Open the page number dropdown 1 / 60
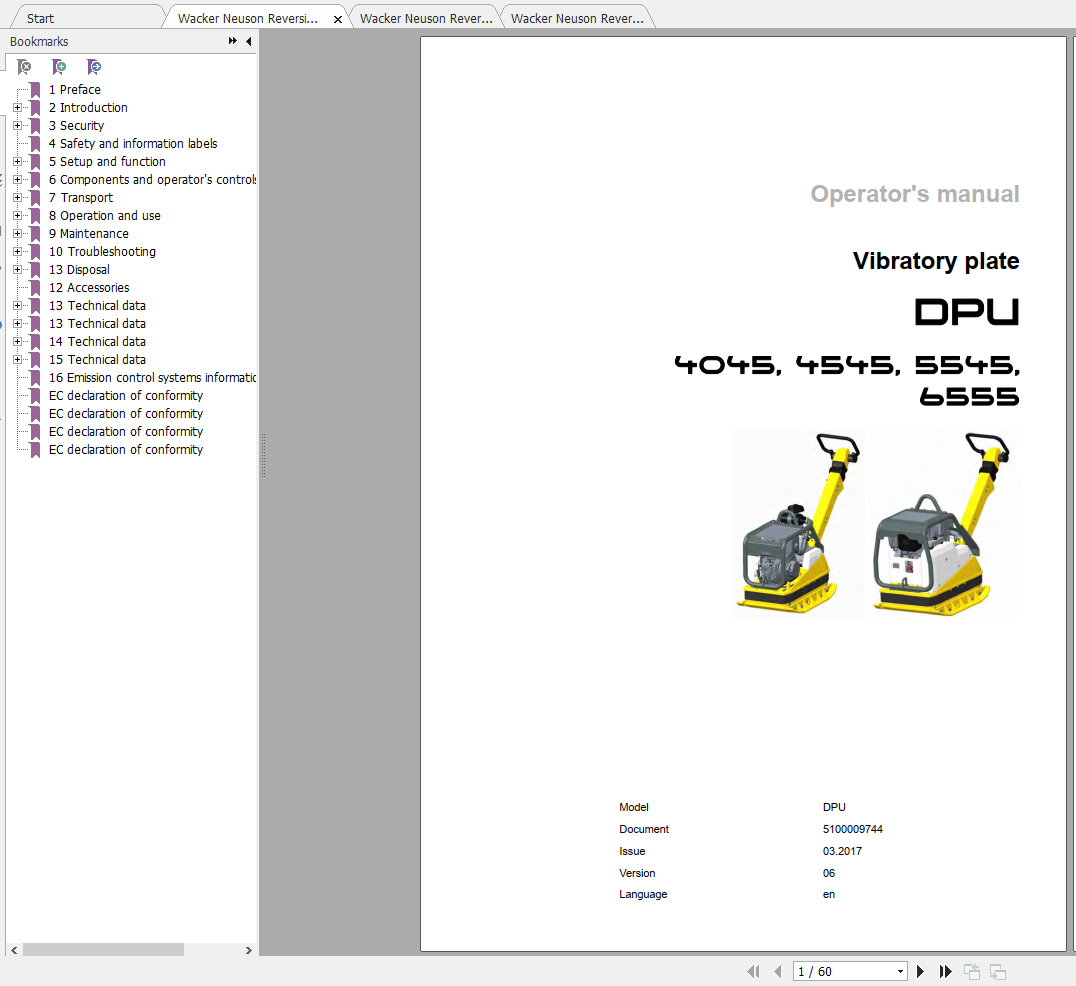The image size is (1076, 986). tap(900, 972)
